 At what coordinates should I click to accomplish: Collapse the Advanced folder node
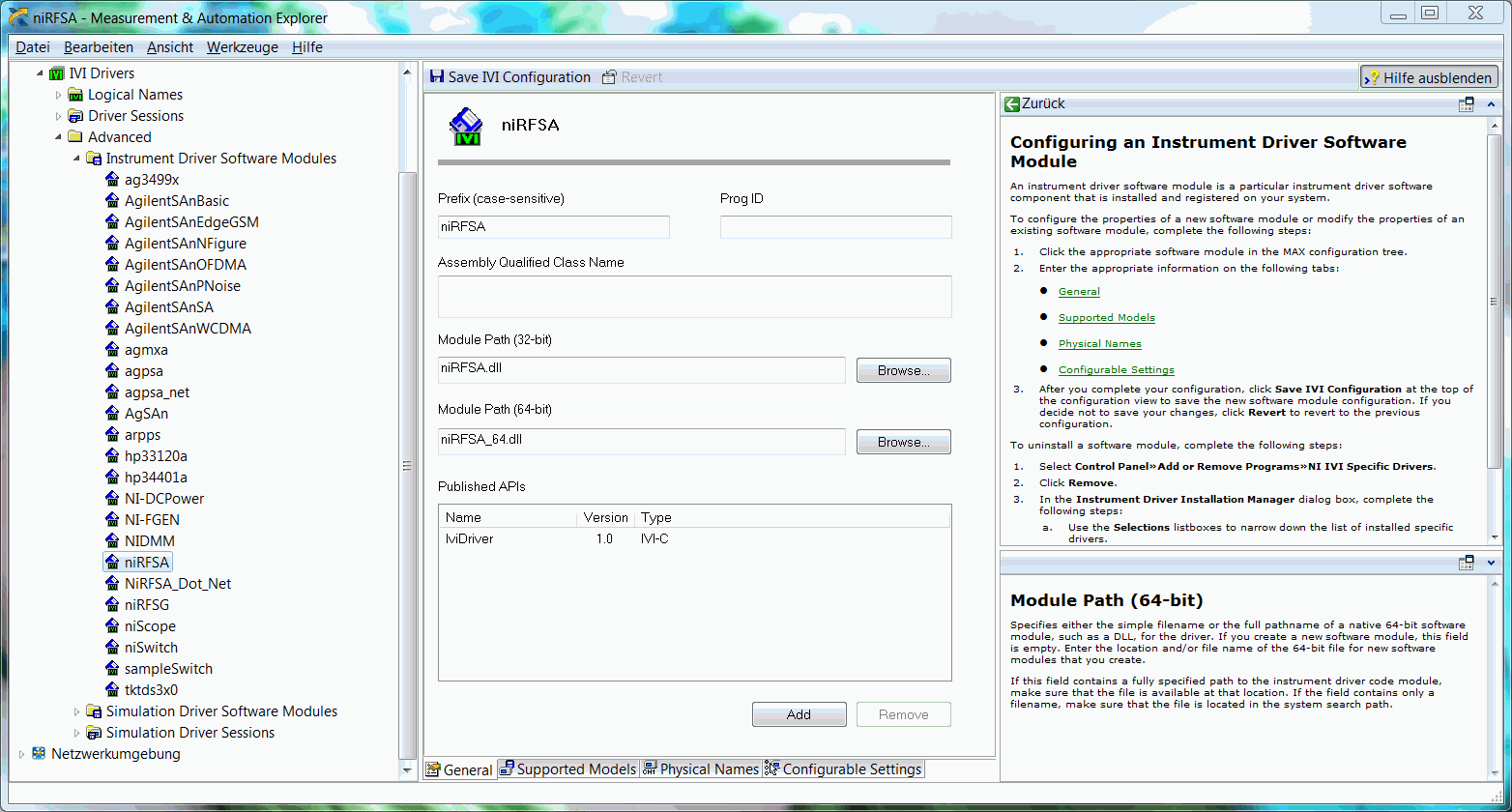[x=58, y=137]
